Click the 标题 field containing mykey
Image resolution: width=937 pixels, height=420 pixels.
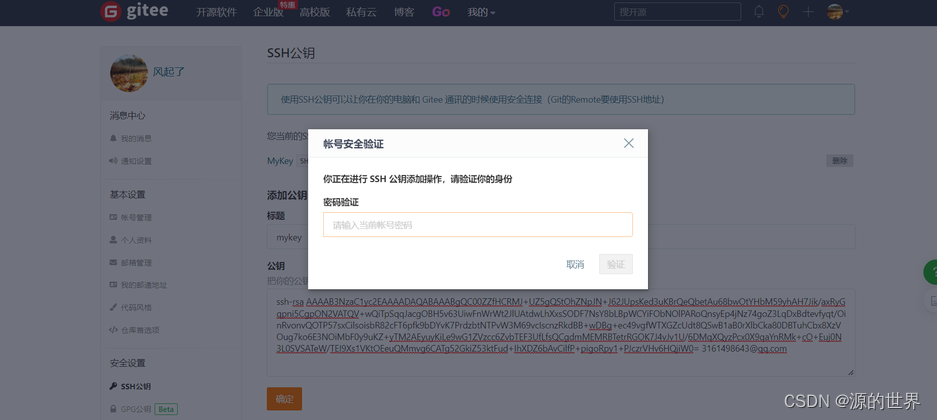point(561,237)
